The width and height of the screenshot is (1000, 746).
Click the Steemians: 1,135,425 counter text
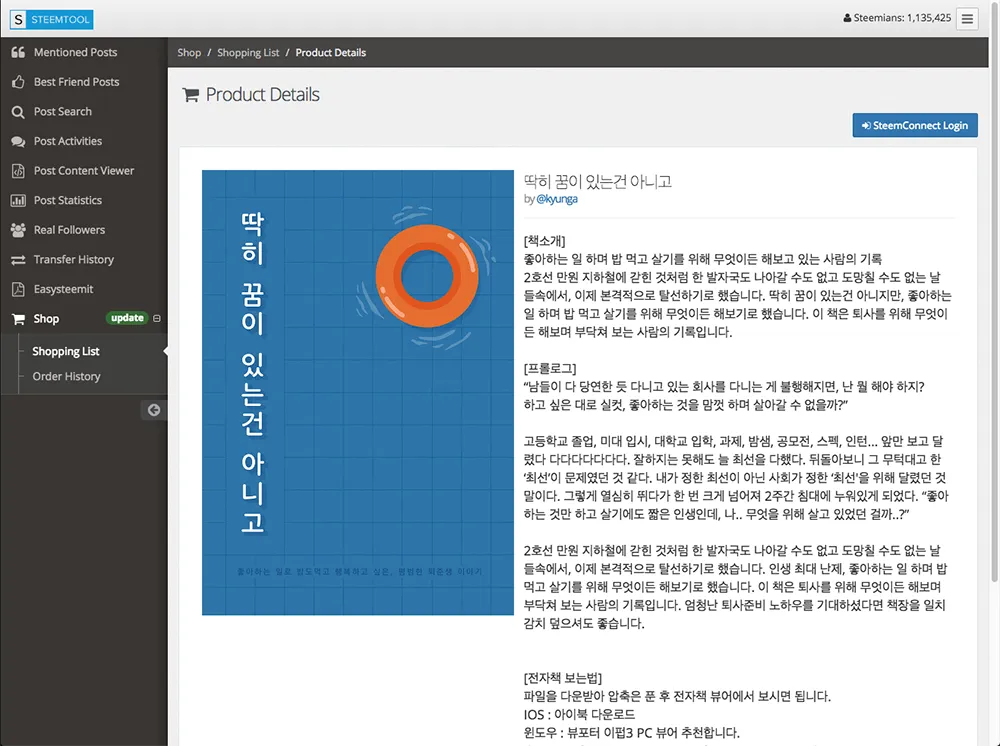pos(902,18)
